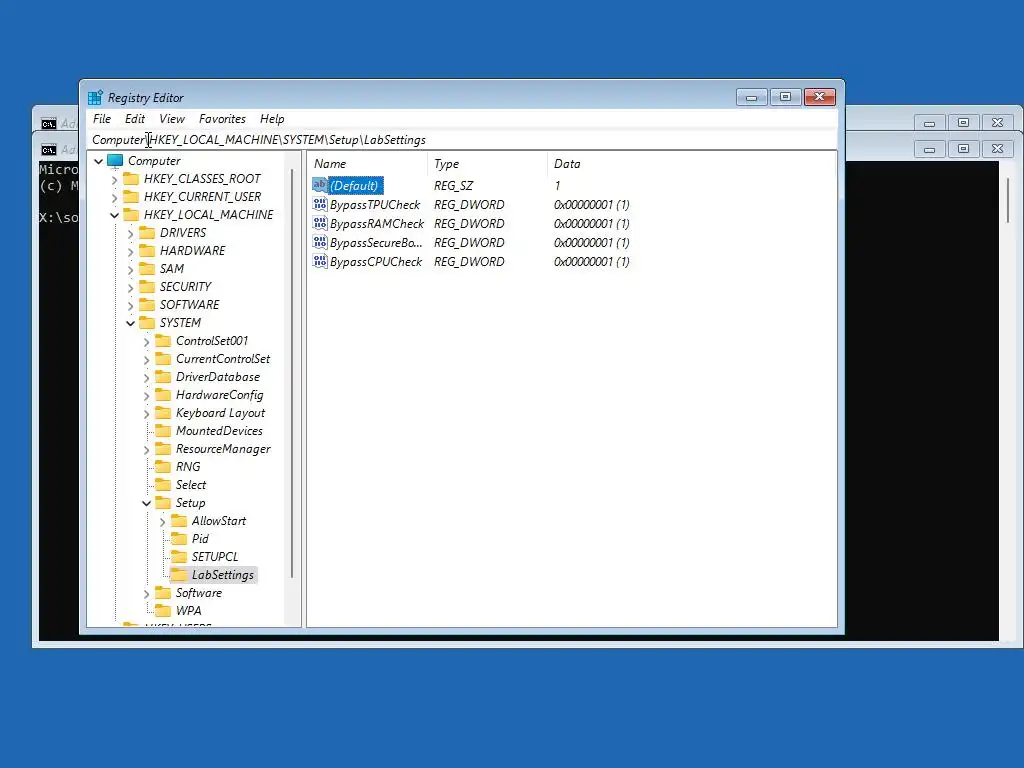1024x768 pixels.
Task: Click the HARDWARE folder icon
Action: click(x=148, y=251)
